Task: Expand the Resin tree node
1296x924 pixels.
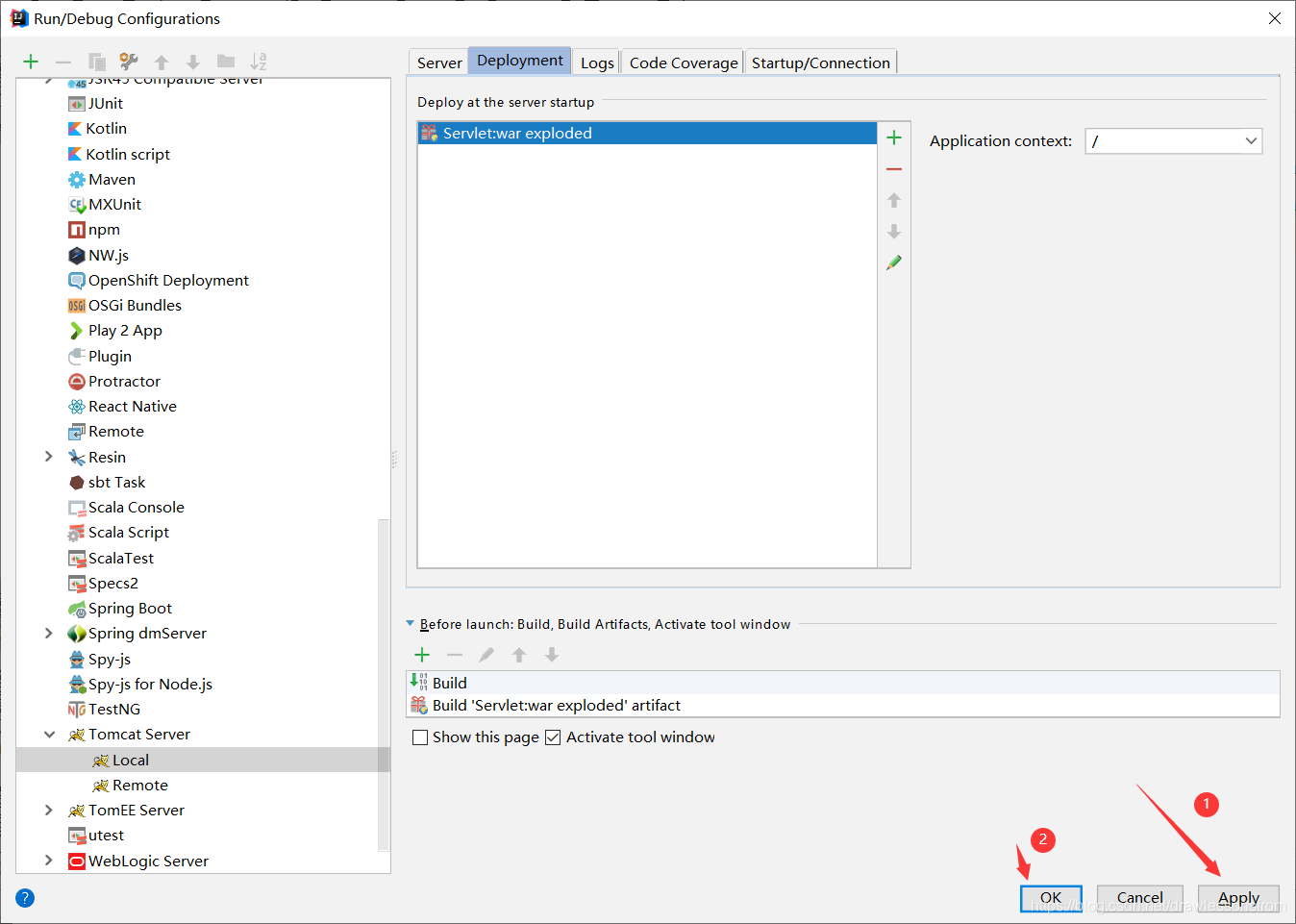Action: pos(49,457)
